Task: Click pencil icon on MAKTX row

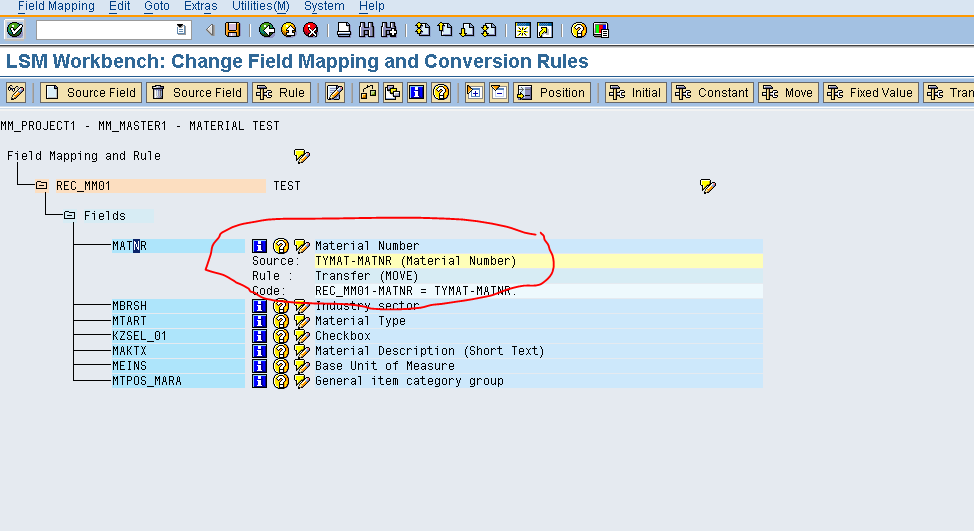Action: tap(302, 351)
